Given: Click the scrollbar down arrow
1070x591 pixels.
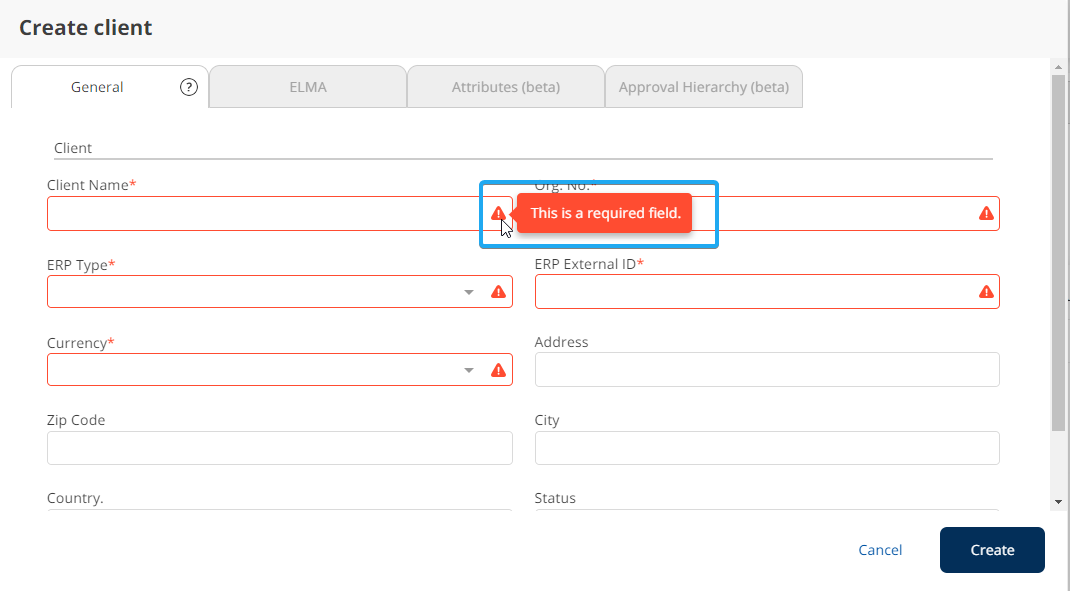Looking at the screenshot, I should pyautogui.click(x=1059, y=501).
